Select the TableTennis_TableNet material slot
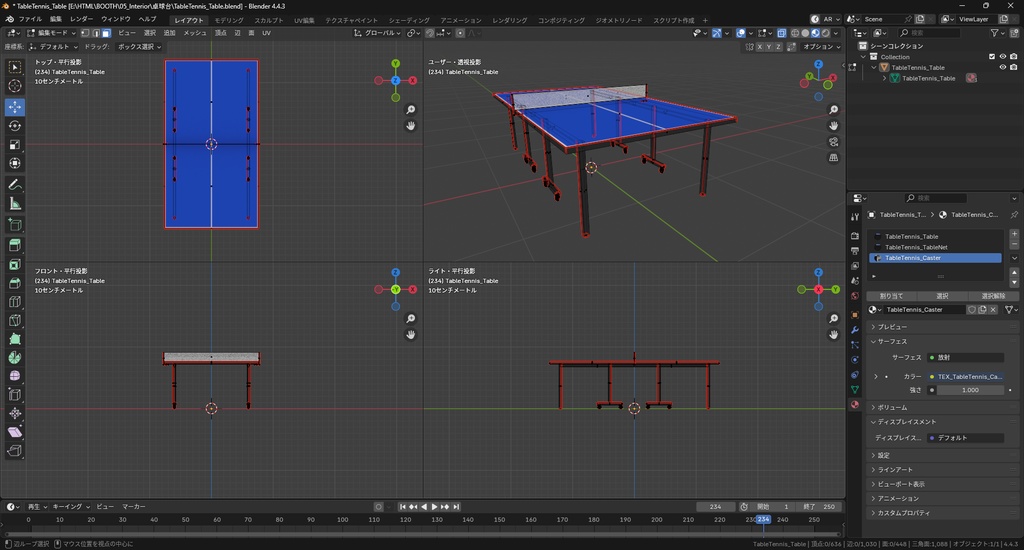The image size is (1024, 550). [916, 247]
